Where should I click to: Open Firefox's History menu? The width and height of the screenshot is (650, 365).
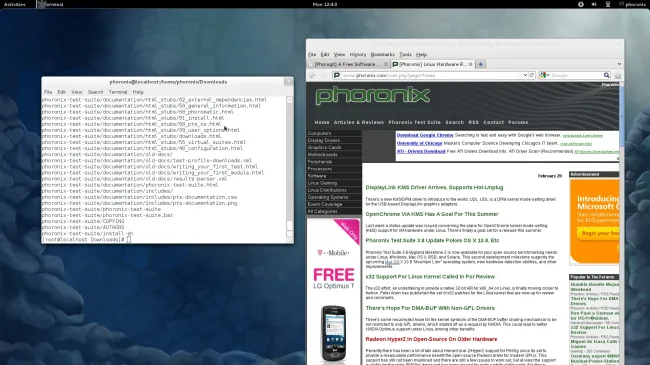(x=358, y=54)
